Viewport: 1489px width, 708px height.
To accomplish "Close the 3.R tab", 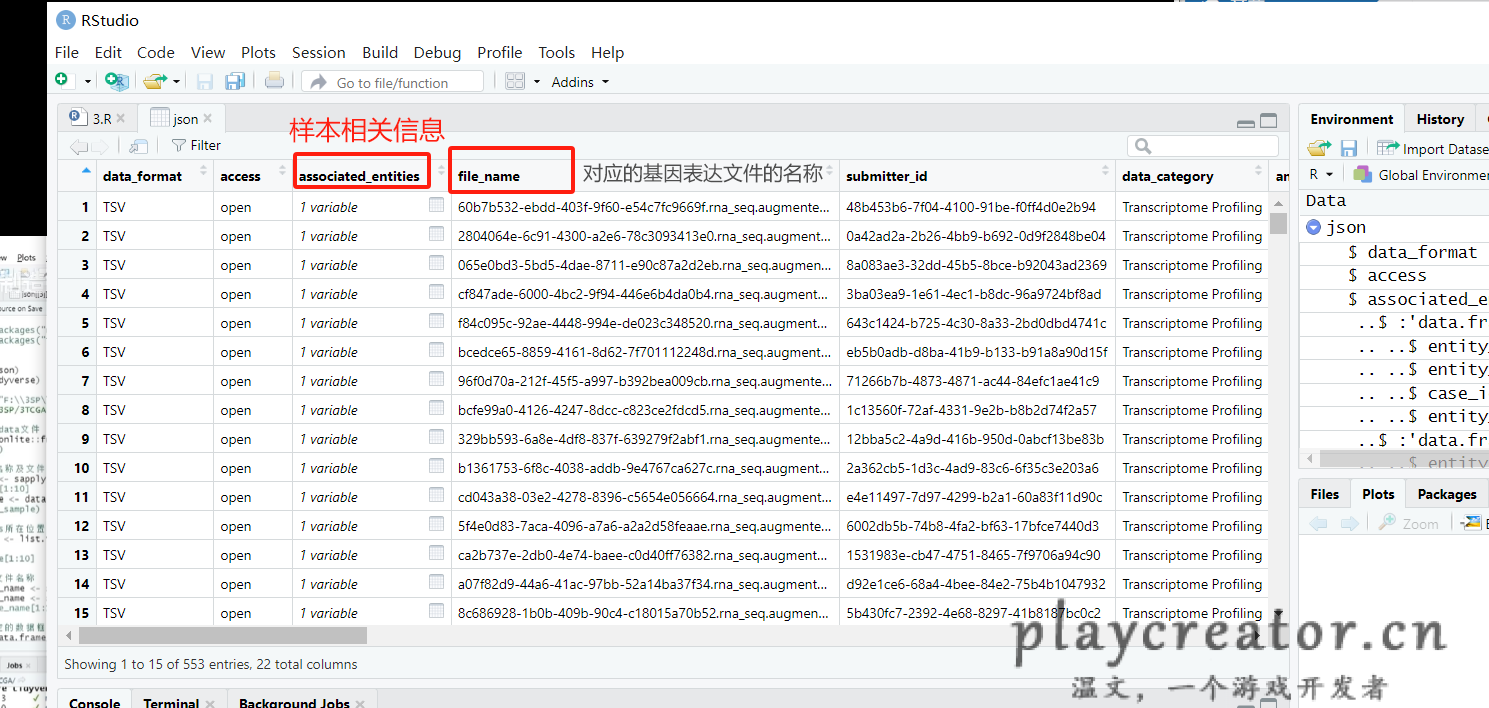I will (121, 119).
